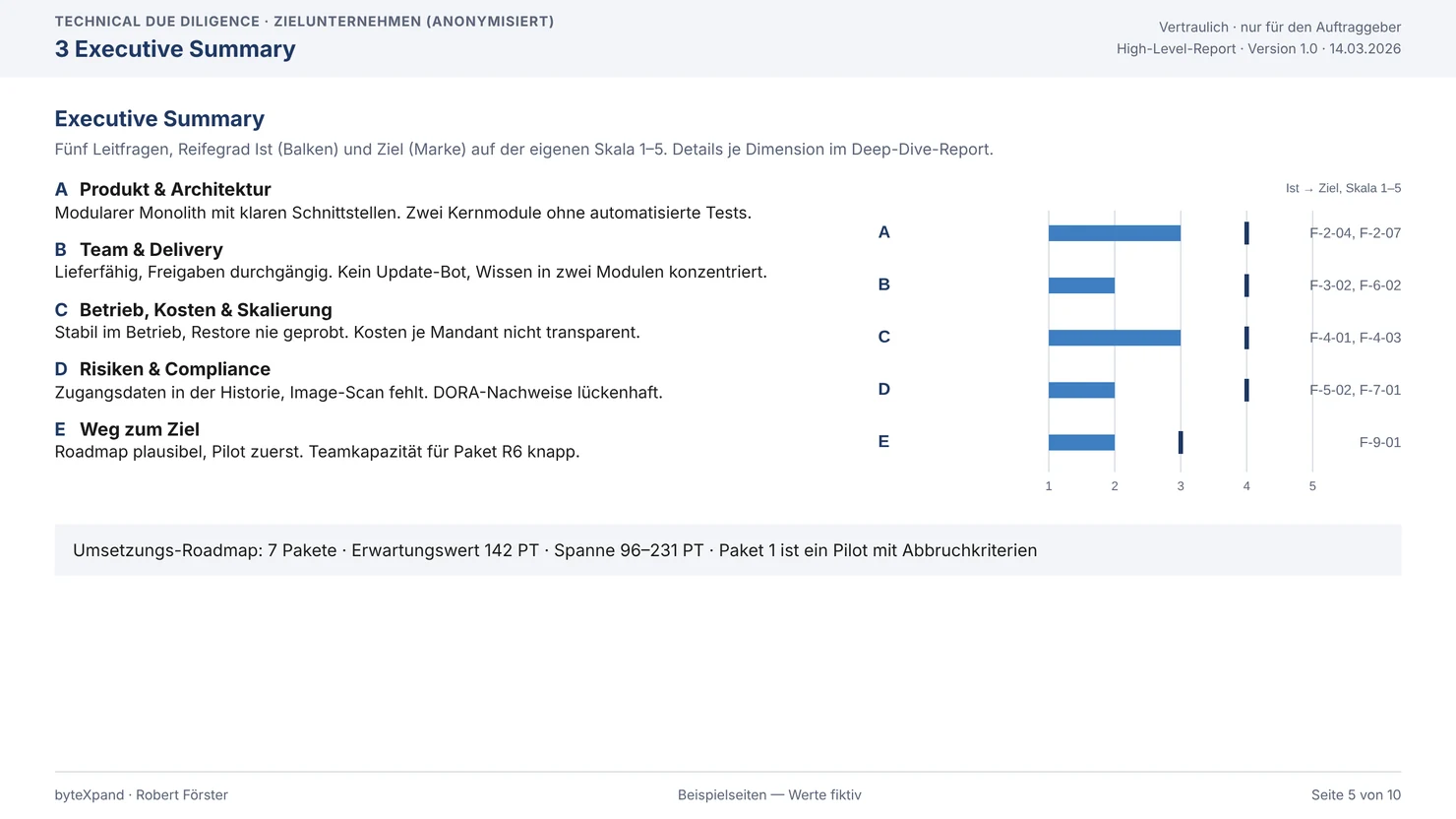
Task: Click the "Umsetzungs-Roadmap: 7 Pakete" summary banner
Action: (x=728, y=550)
